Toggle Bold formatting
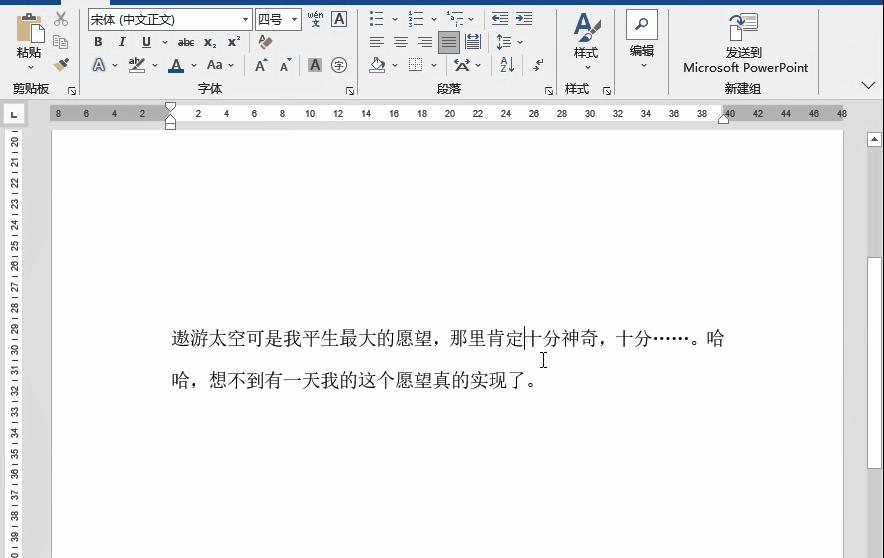 click(98, 42)
